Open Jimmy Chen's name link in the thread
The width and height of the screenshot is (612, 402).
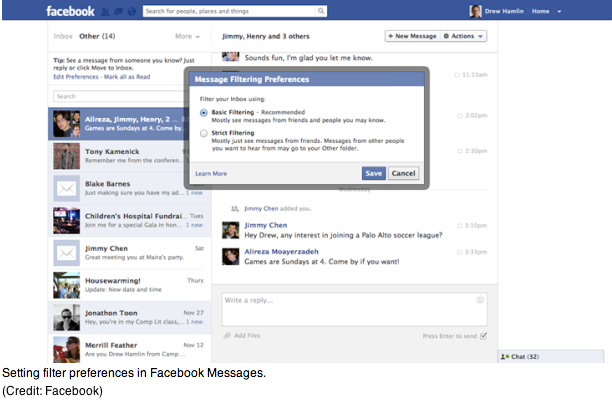point(265,225)
